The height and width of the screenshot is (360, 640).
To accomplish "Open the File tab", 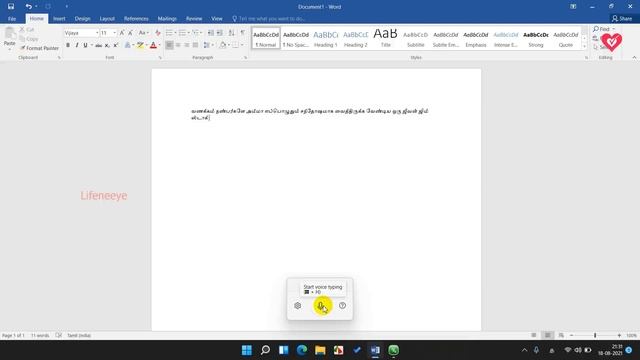I will tap(12, 19).
